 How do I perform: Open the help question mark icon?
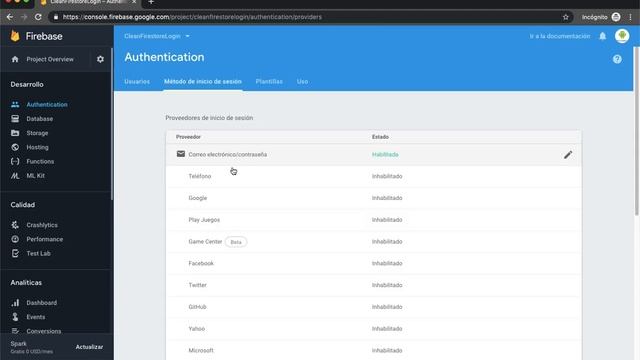pyautogui.click(x=617, y=59)
